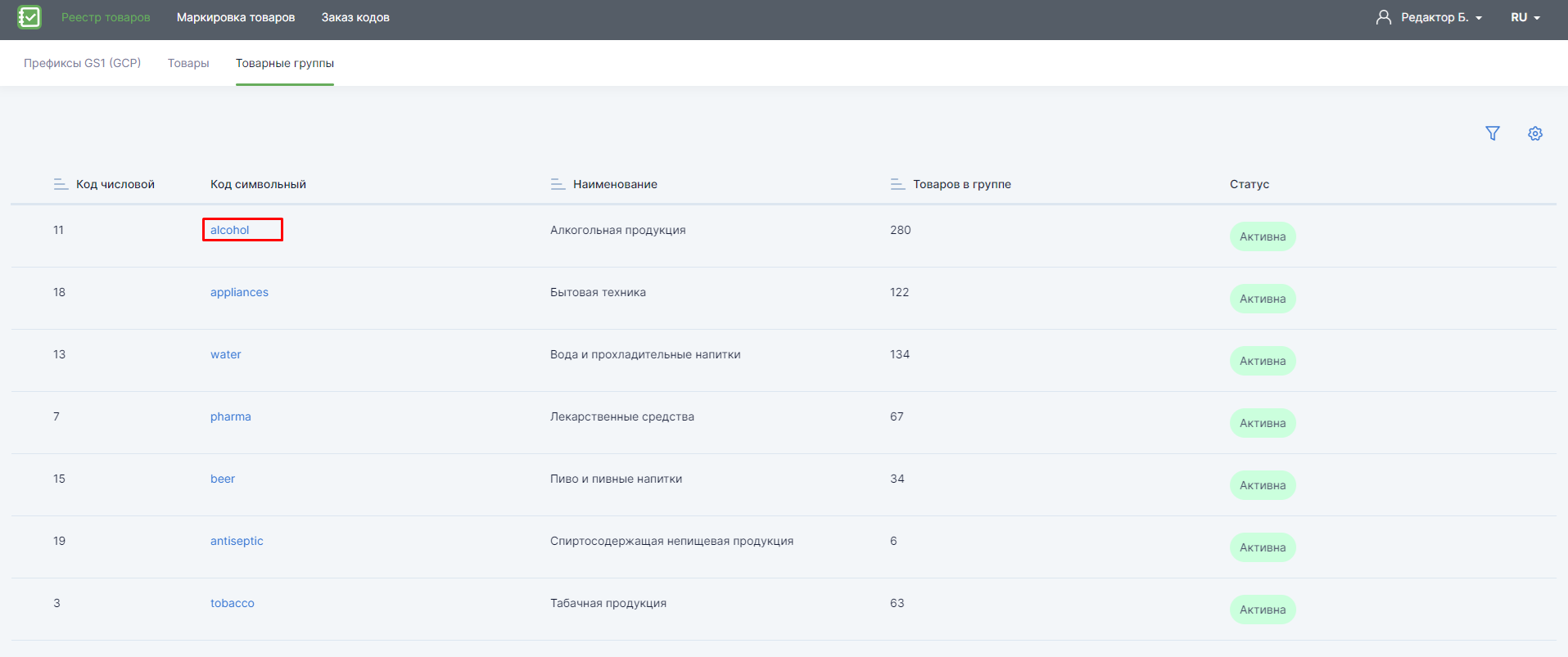Click the green checklist app logo

(29, 17)
